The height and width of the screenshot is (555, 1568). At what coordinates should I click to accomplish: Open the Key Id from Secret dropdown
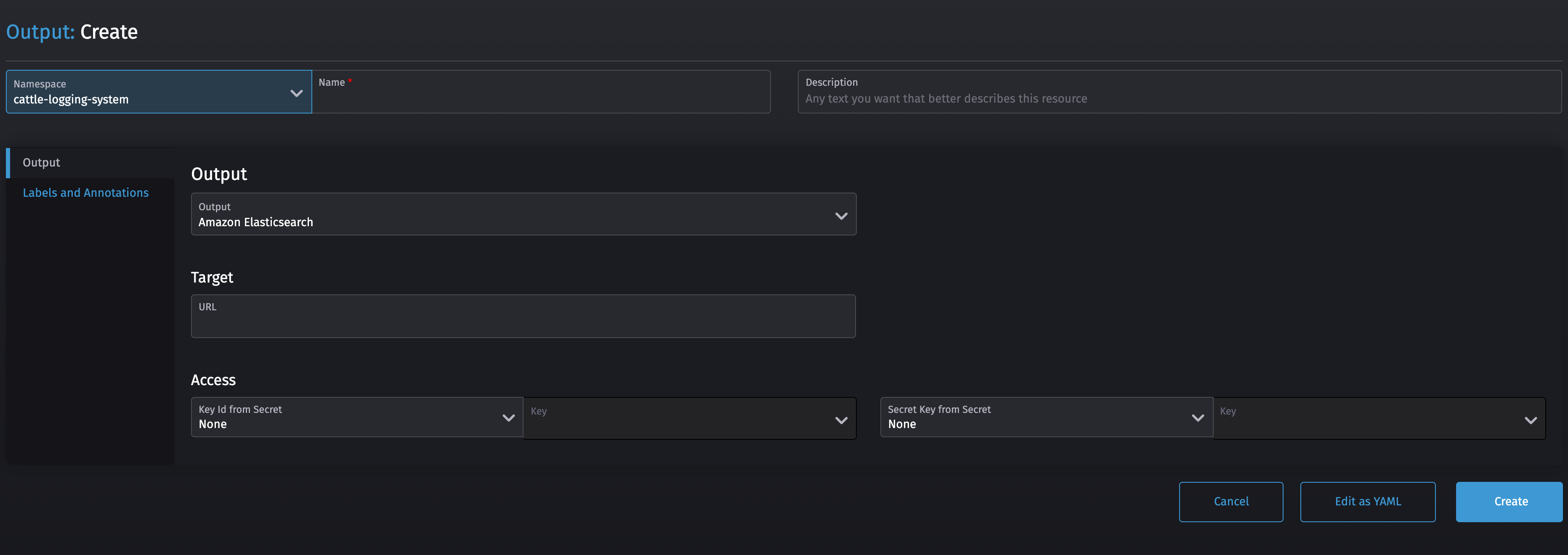(x=509, y=418)
